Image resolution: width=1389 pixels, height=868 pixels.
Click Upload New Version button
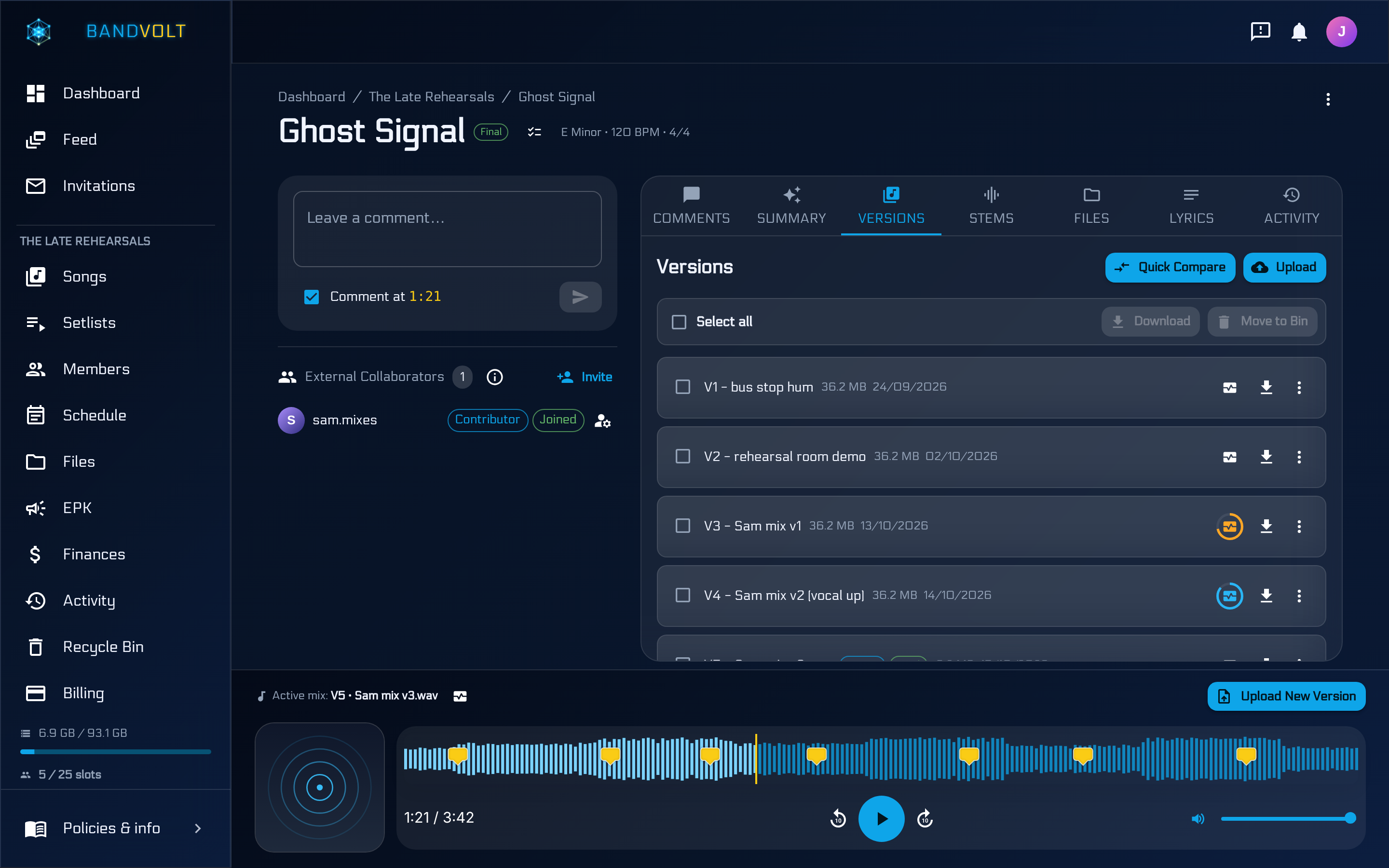pos(1286,696)
